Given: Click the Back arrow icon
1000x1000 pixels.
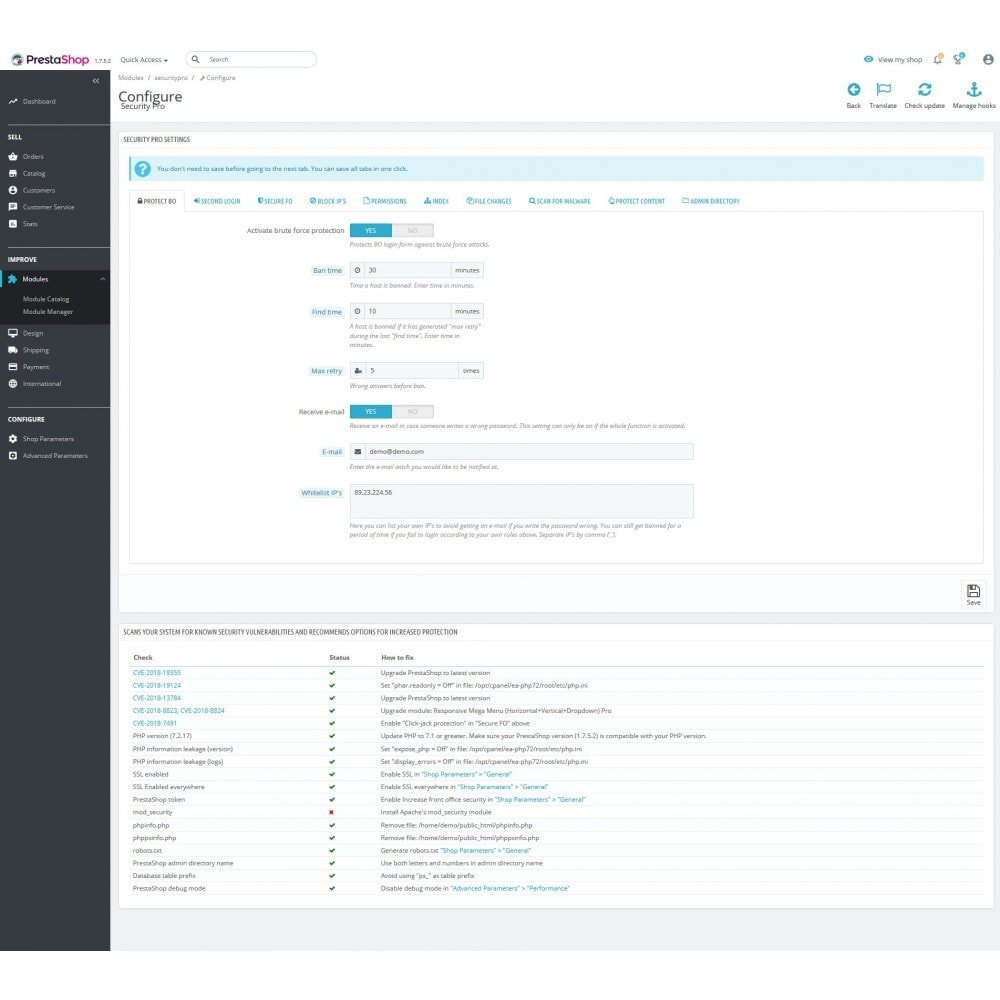Looking at the screenshot, I should coord(853,89).
